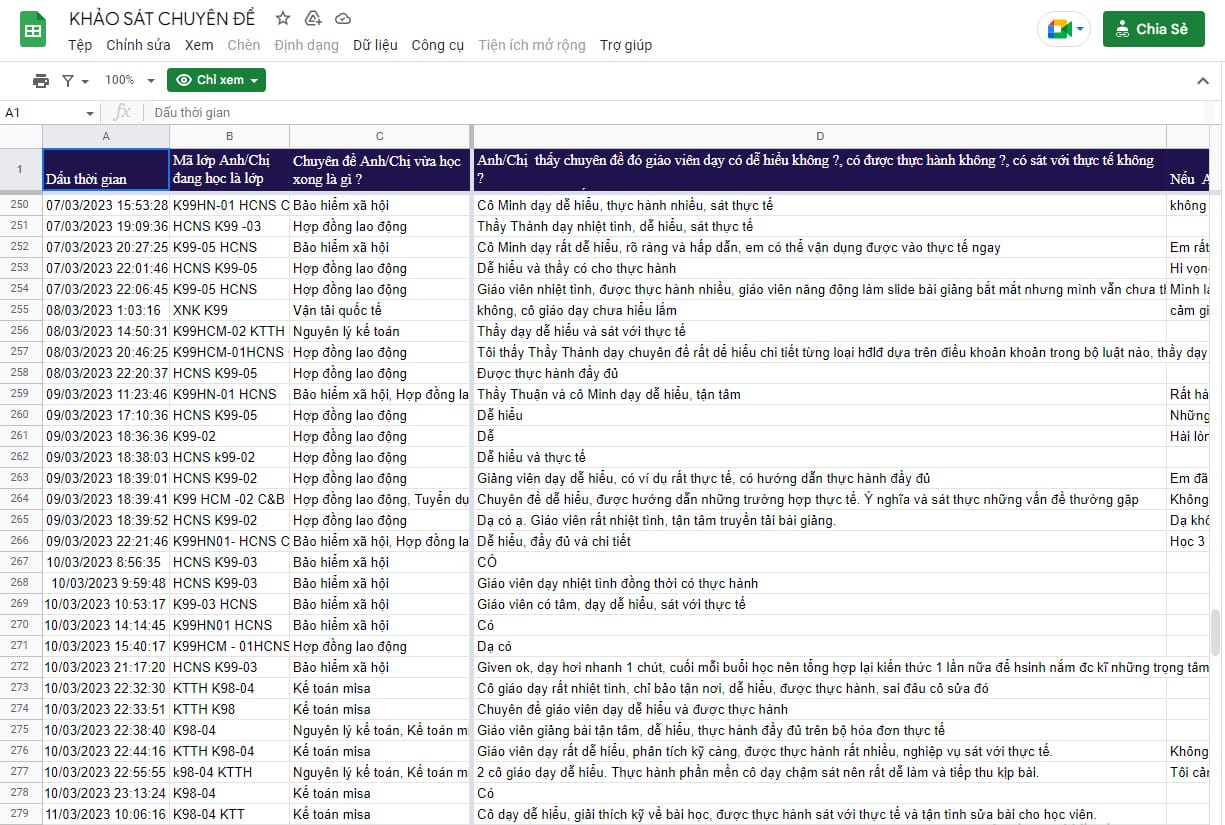Click the move-to-Drive folder icon
Image resolution: width=1225 pixels, height=825 pixels.
(313, 19)
